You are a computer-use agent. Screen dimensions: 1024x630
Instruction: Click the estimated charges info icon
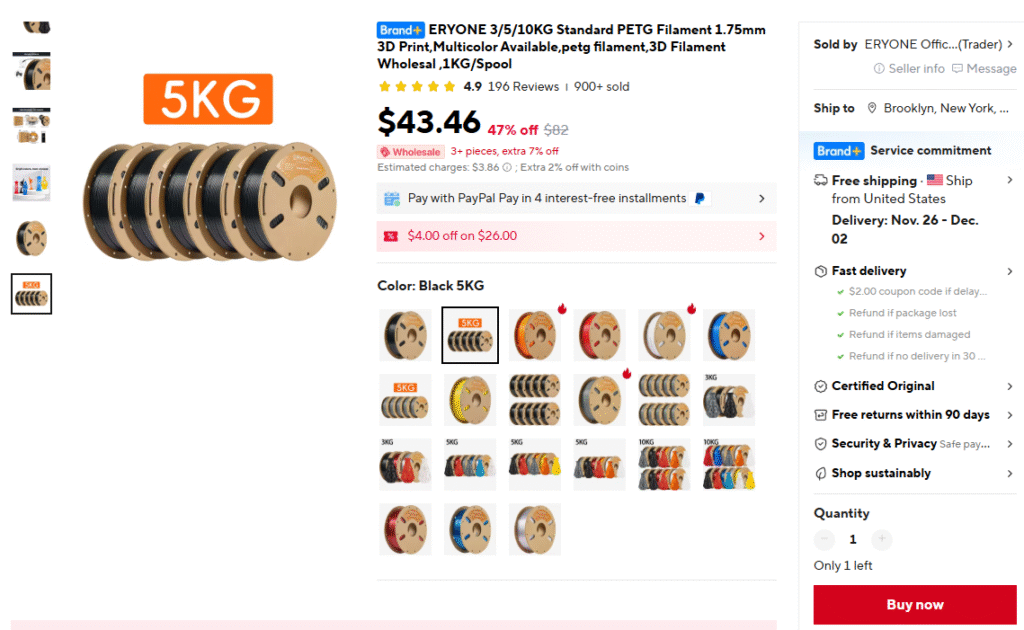click(507, 167)
